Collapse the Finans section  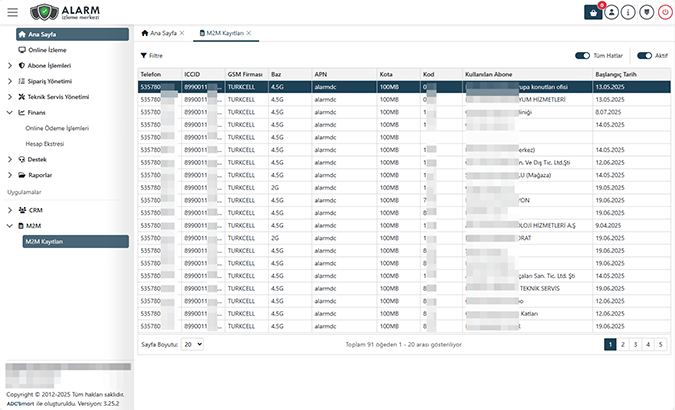9,113
